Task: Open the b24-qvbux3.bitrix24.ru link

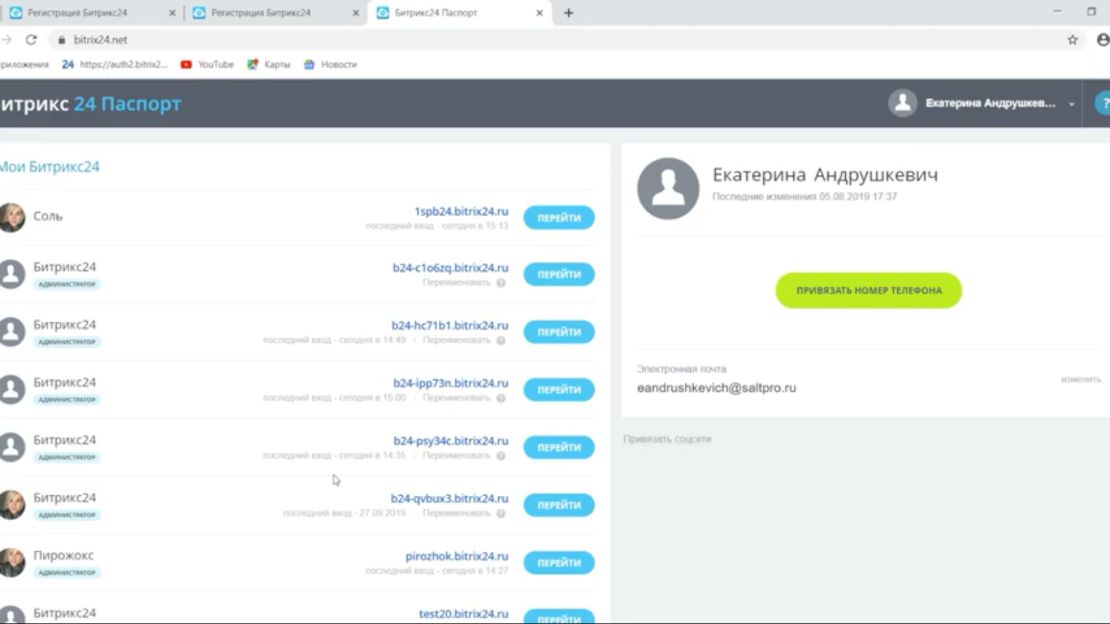Action: click(449, 499)
